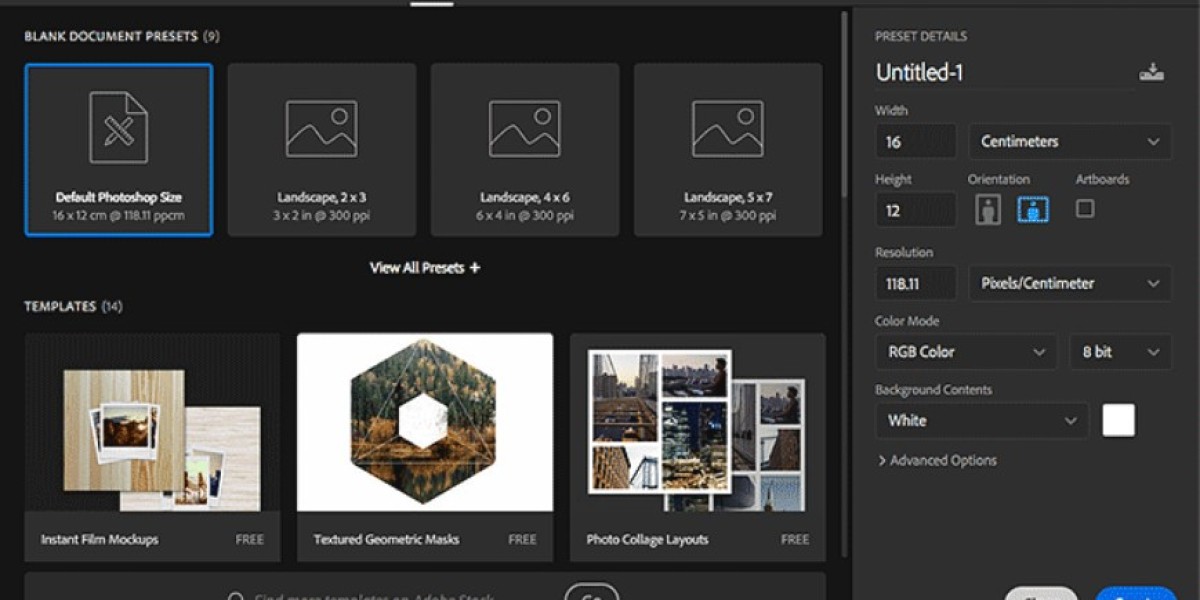Open the RGB Color mode dropdown

966,352
